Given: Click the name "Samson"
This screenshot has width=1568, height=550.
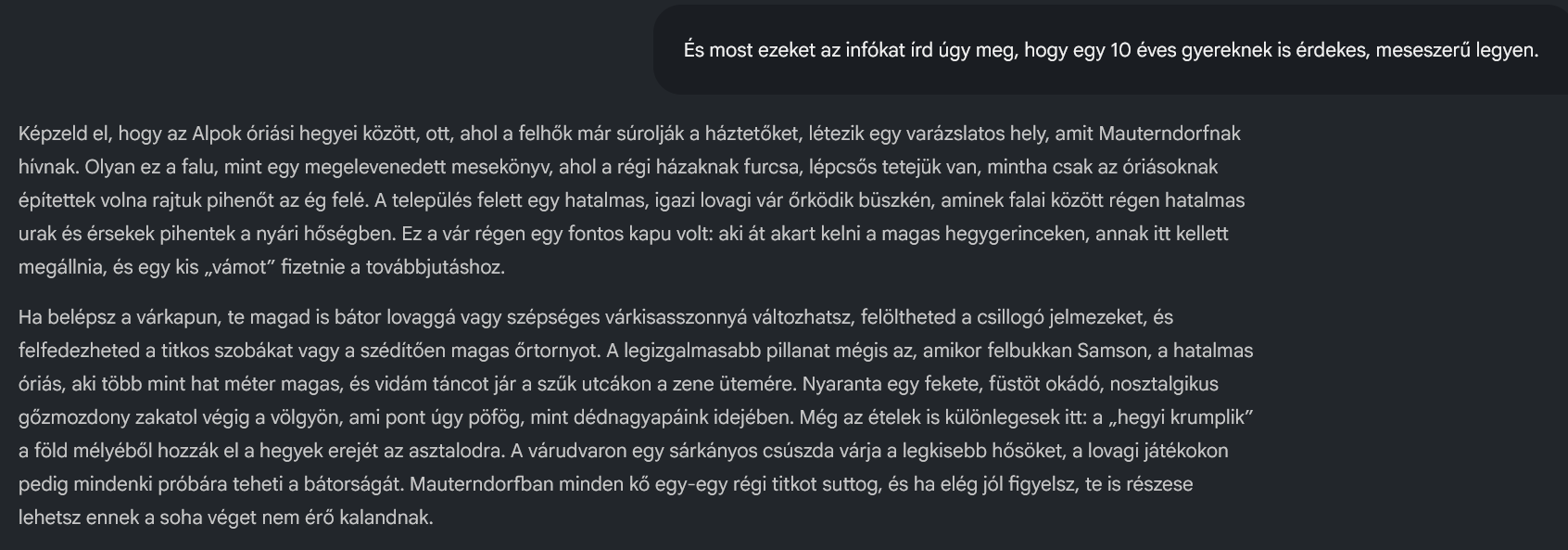Looking at the screenshot, I should coord(1112,351).
